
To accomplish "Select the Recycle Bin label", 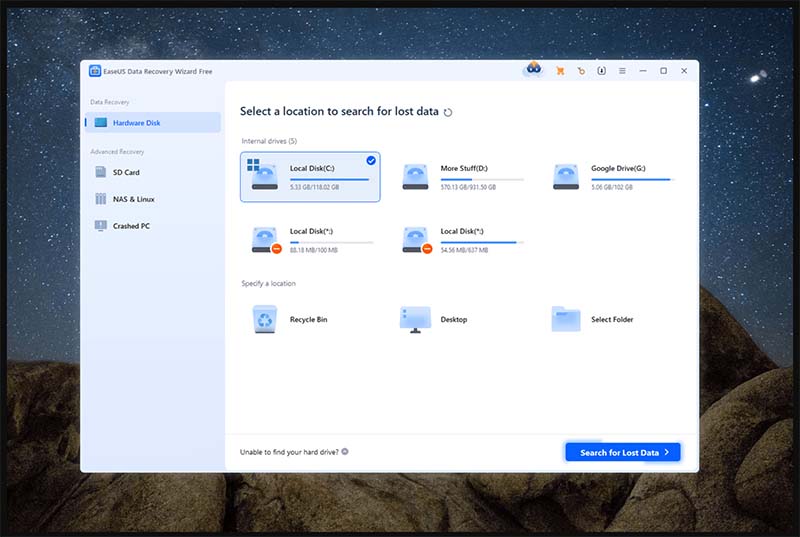I will [308, 319].
